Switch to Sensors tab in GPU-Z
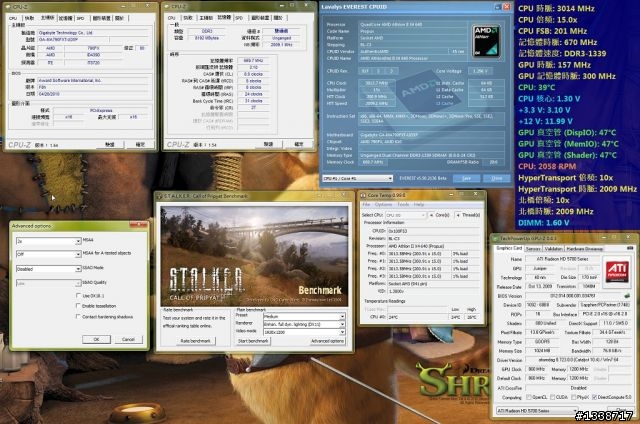Viewport: 640px width, 424px height. tap(533, 249)
